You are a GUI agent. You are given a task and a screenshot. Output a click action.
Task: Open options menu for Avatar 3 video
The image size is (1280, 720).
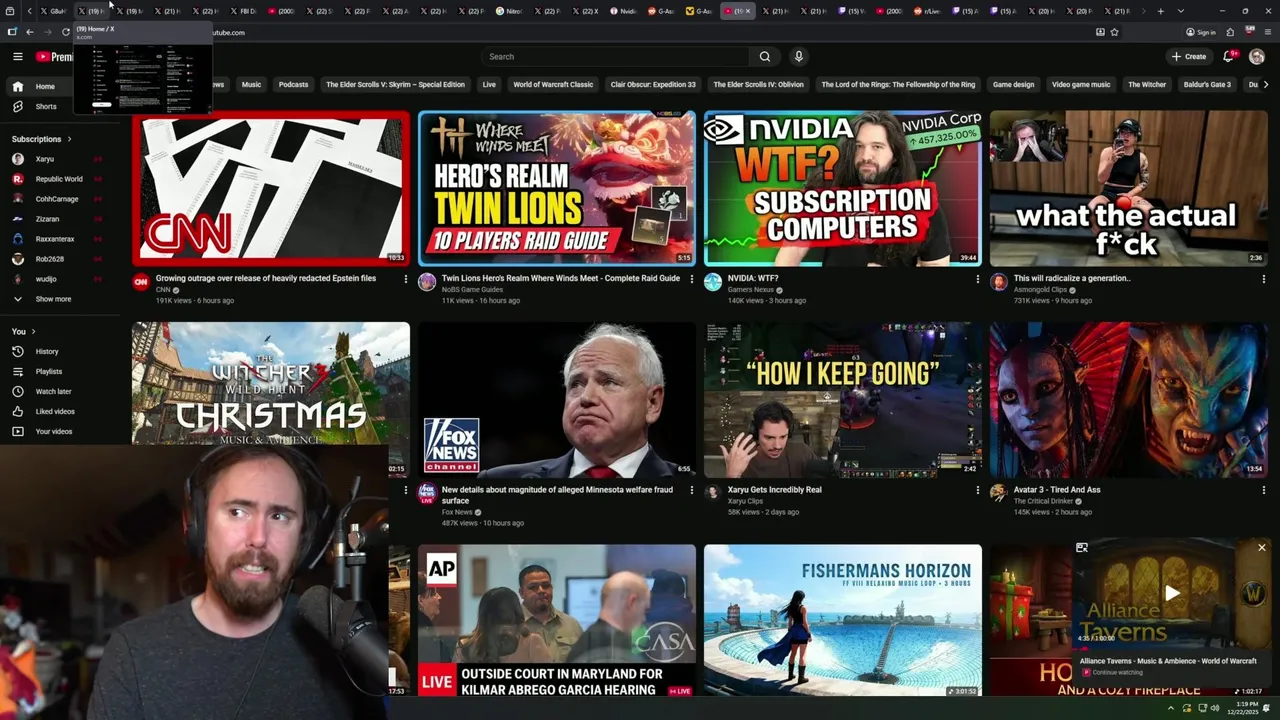pyautogui.click(x=1264, y=491)
